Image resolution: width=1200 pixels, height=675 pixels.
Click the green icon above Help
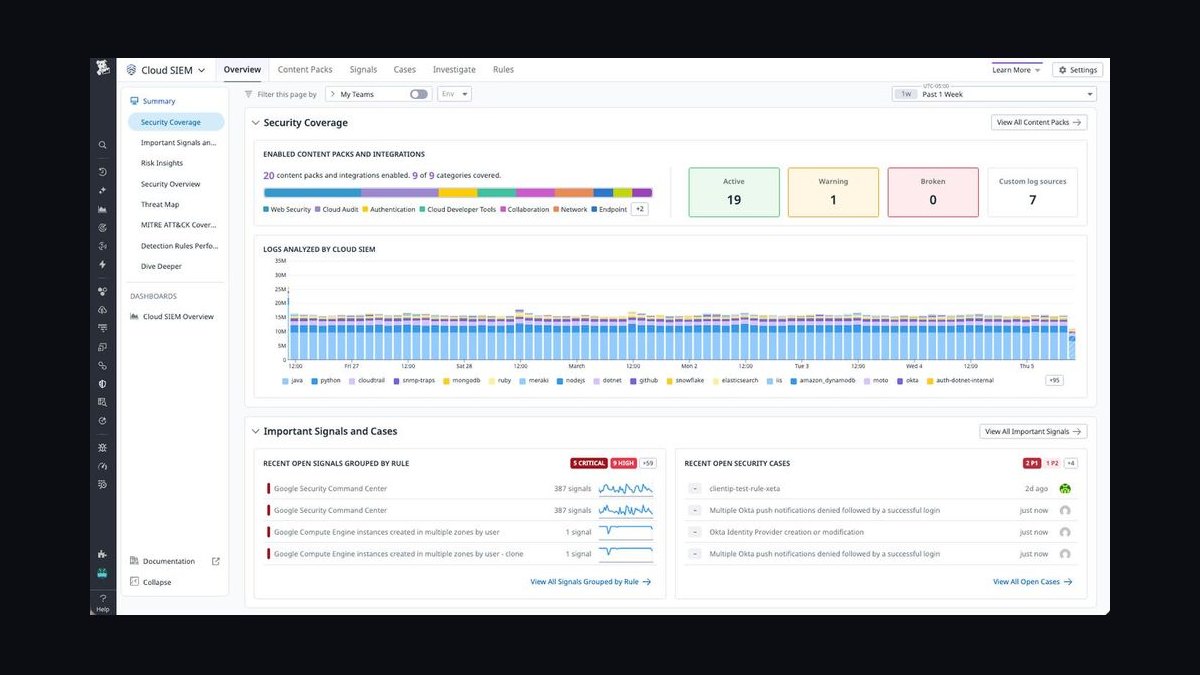click(x=102, y=573)
